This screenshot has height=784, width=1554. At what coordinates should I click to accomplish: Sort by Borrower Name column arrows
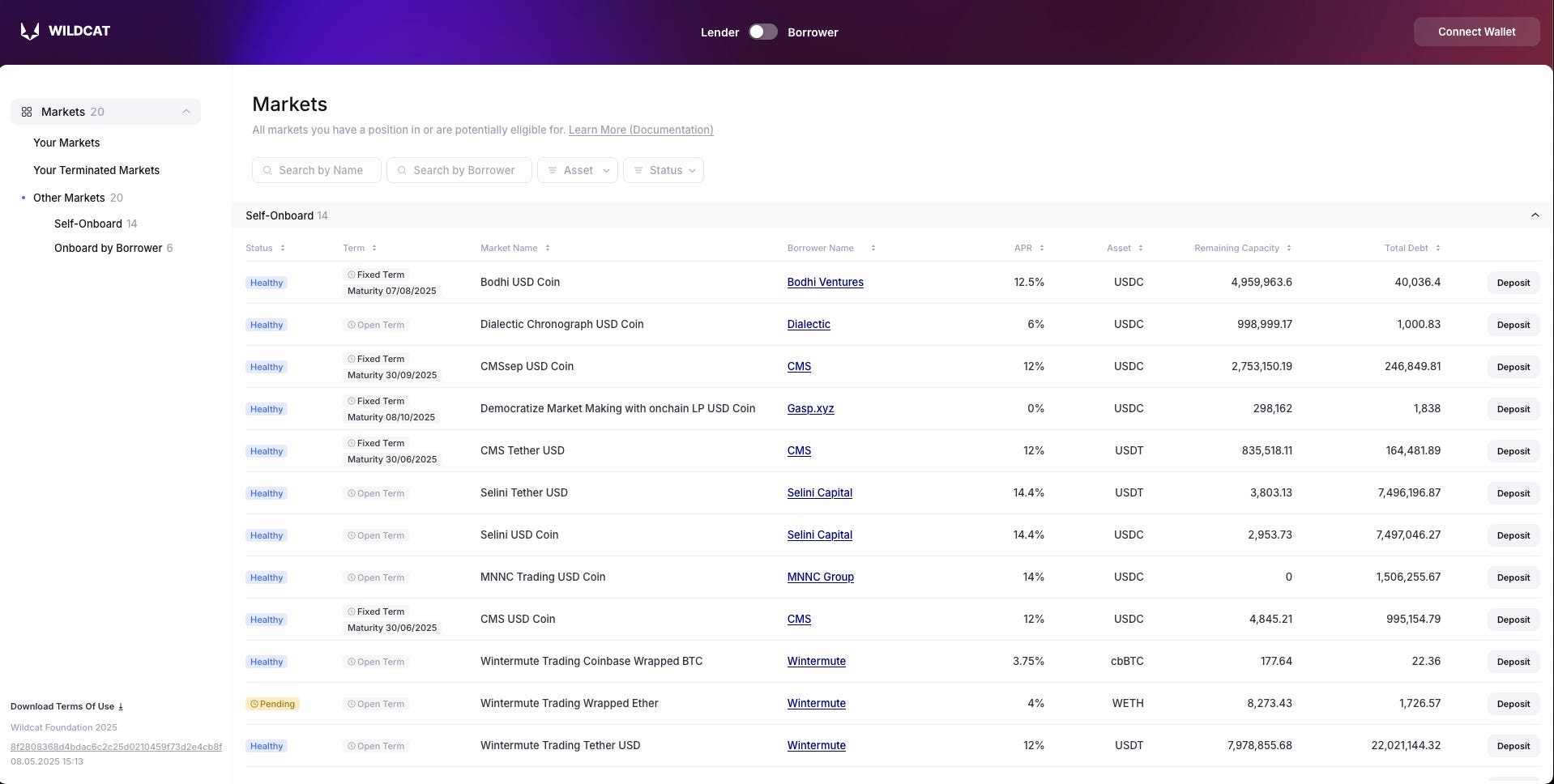873,248
